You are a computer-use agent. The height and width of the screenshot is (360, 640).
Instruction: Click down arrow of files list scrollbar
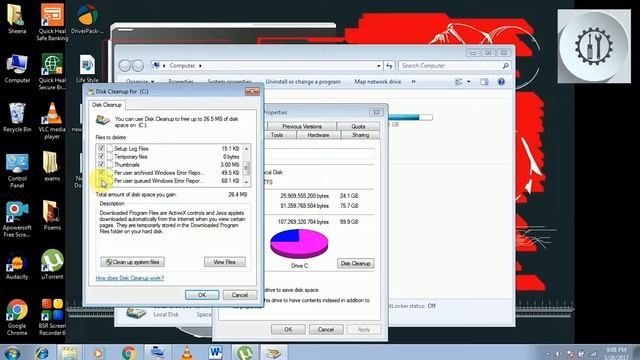coord(246,182)
